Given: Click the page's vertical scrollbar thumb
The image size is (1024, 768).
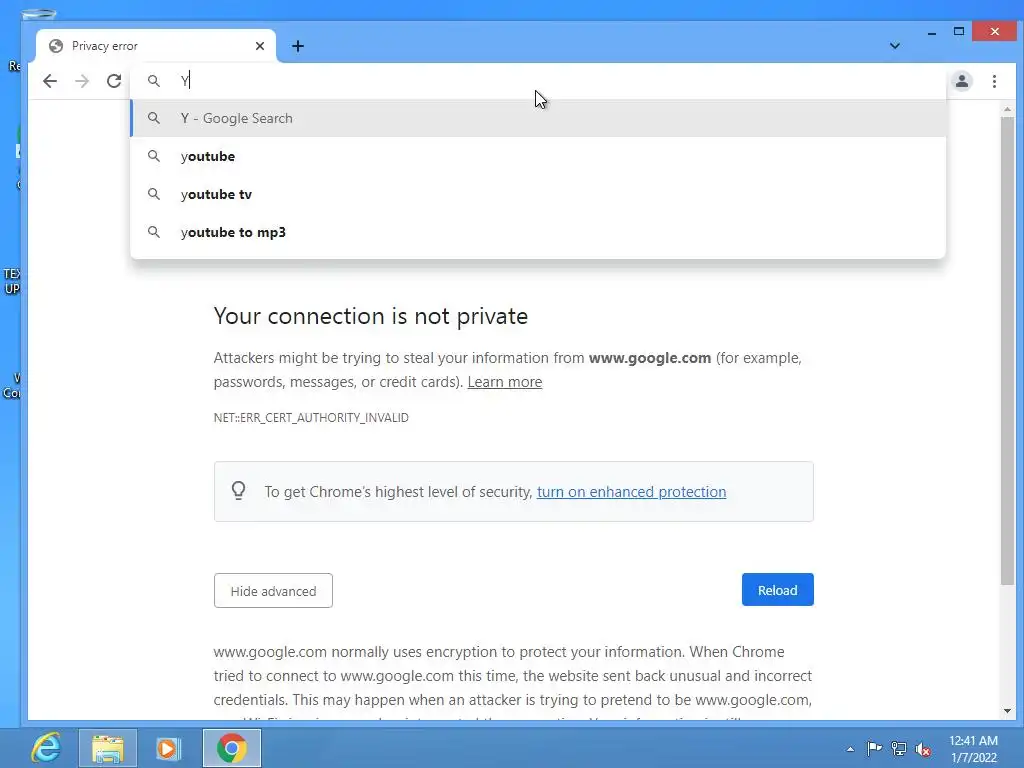Looking at the screenshot, I should pyautogui.click(x=1007, y=351).
